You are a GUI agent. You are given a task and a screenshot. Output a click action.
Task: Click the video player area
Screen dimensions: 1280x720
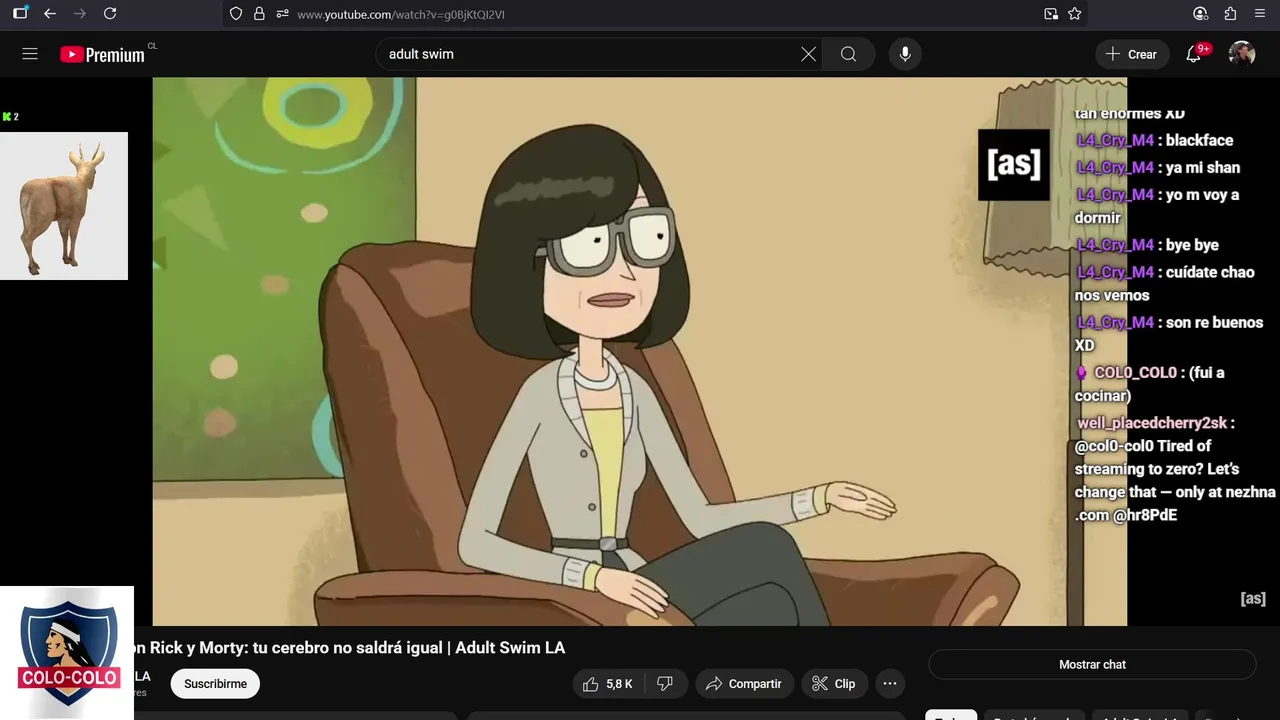pos(640,352)
